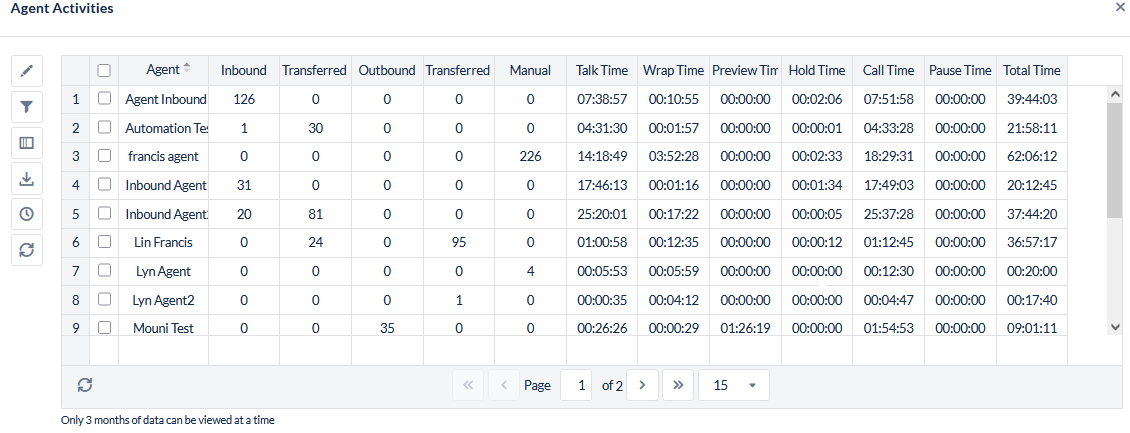The height and width of the screenshot is (433, 1130).
Task: Open the rows-per-page dropdown showing 15
Action: pyautogui.click(x=733, y=386)
